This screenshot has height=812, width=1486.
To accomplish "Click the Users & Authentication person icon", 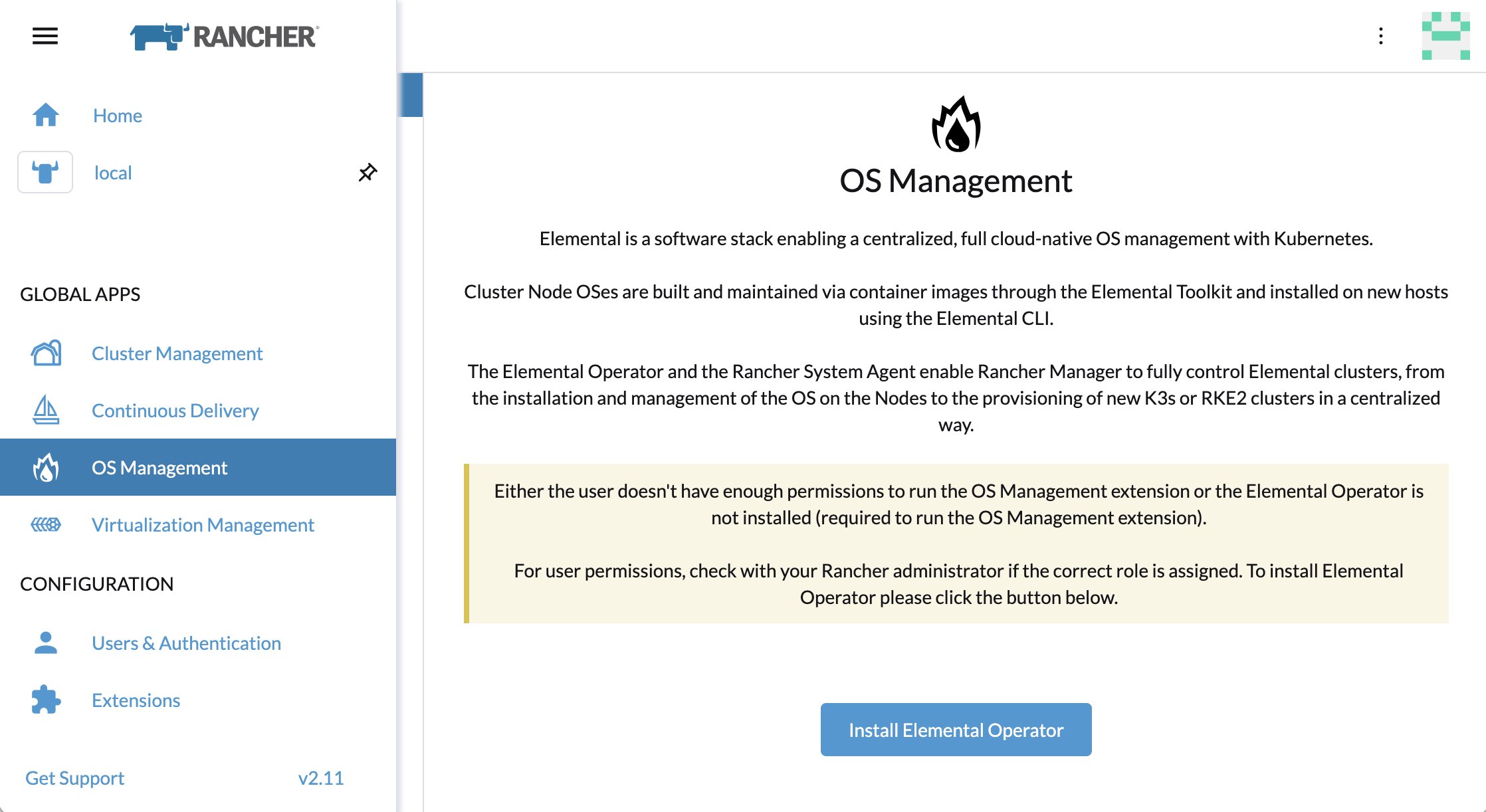I will pos(46,643).
